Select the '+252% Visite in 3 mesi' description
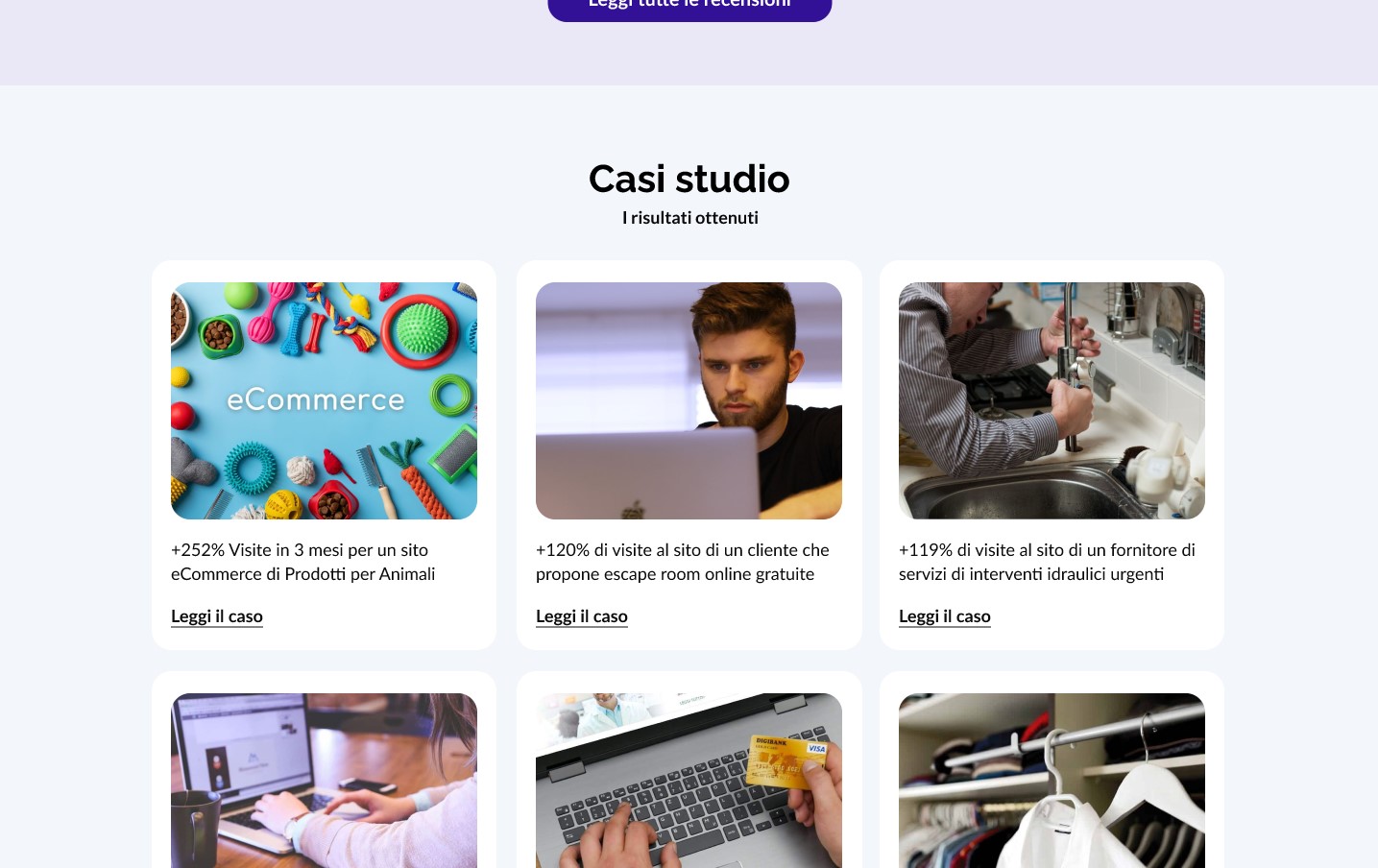This screenshot has height=868, width=1378. (303, 562)
